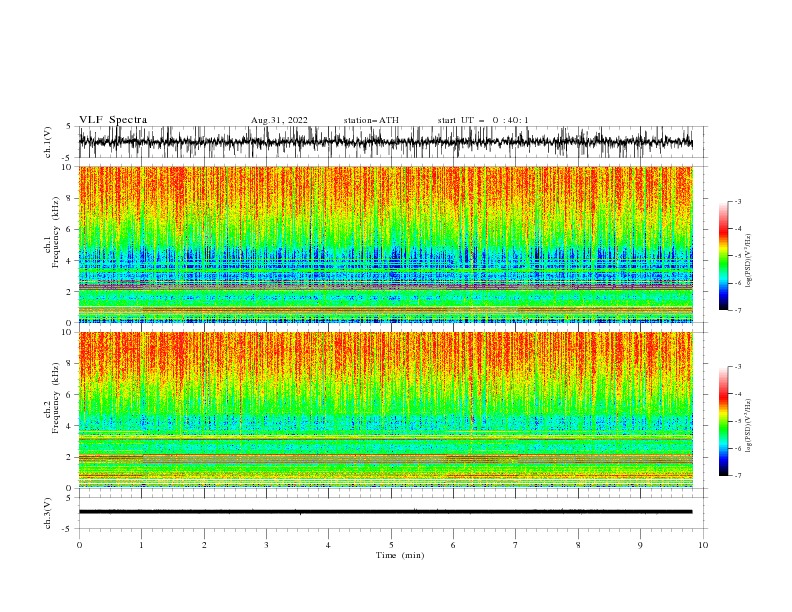Click the ch.1 voltage waveform trace
The height and width of the screenshot is (612, 792).
click(385, 142)
